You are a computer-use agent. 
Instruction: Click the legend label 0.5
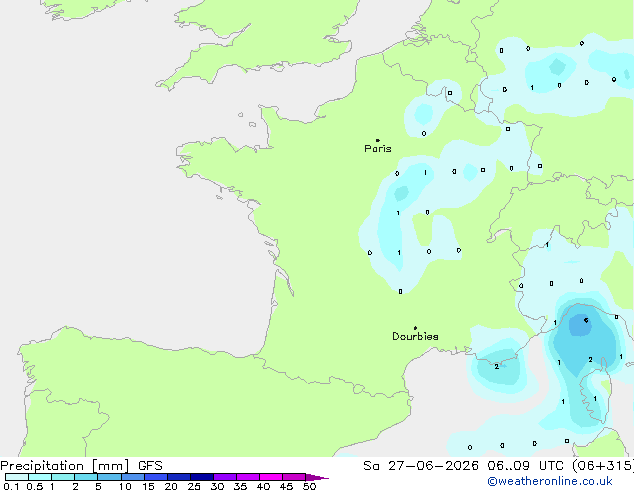coord(35,486)
